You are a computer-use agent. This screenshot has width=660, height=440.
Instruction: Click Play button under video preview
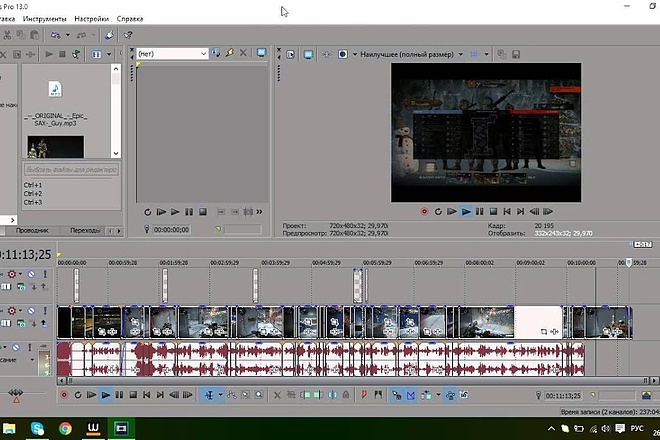(466, 211)
